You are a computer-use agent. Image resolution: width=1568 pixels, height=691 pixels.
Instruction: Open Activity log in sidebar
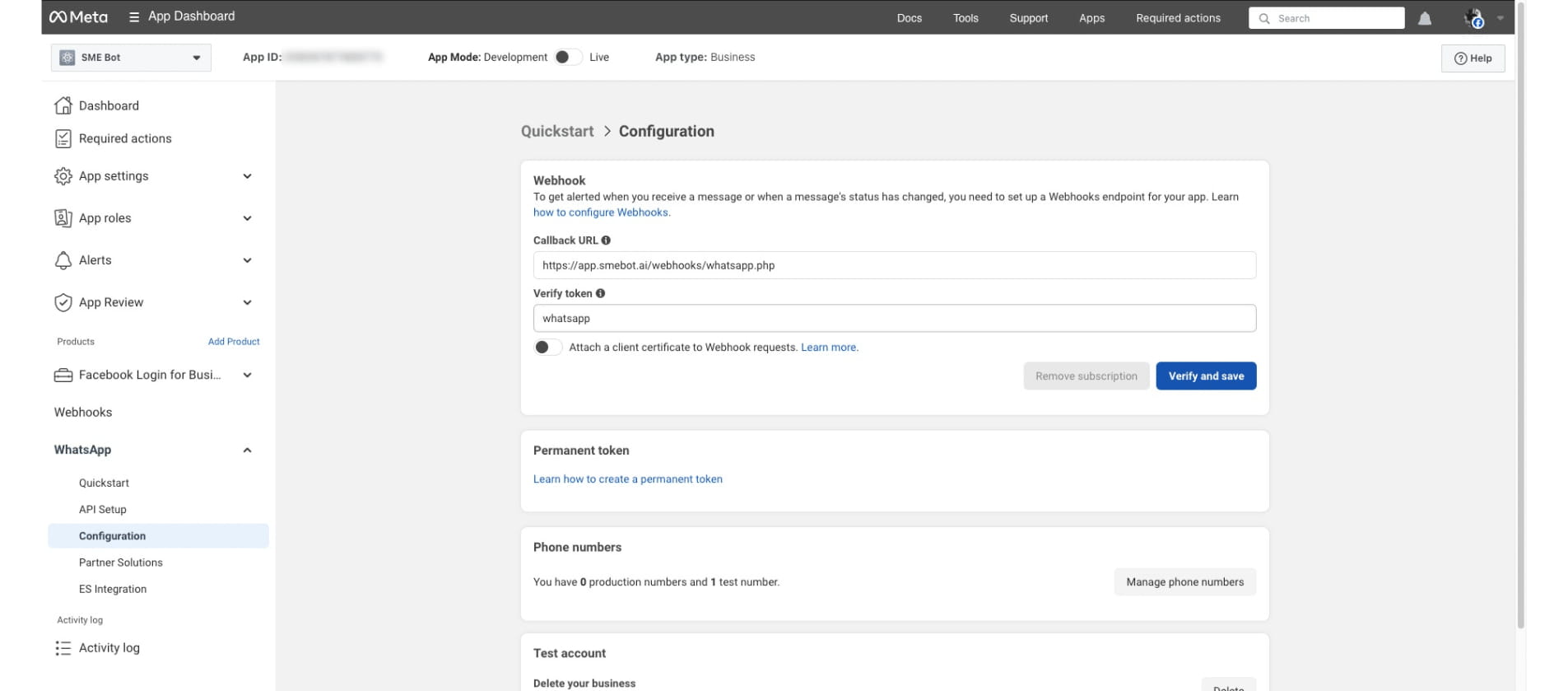(109, 648)
